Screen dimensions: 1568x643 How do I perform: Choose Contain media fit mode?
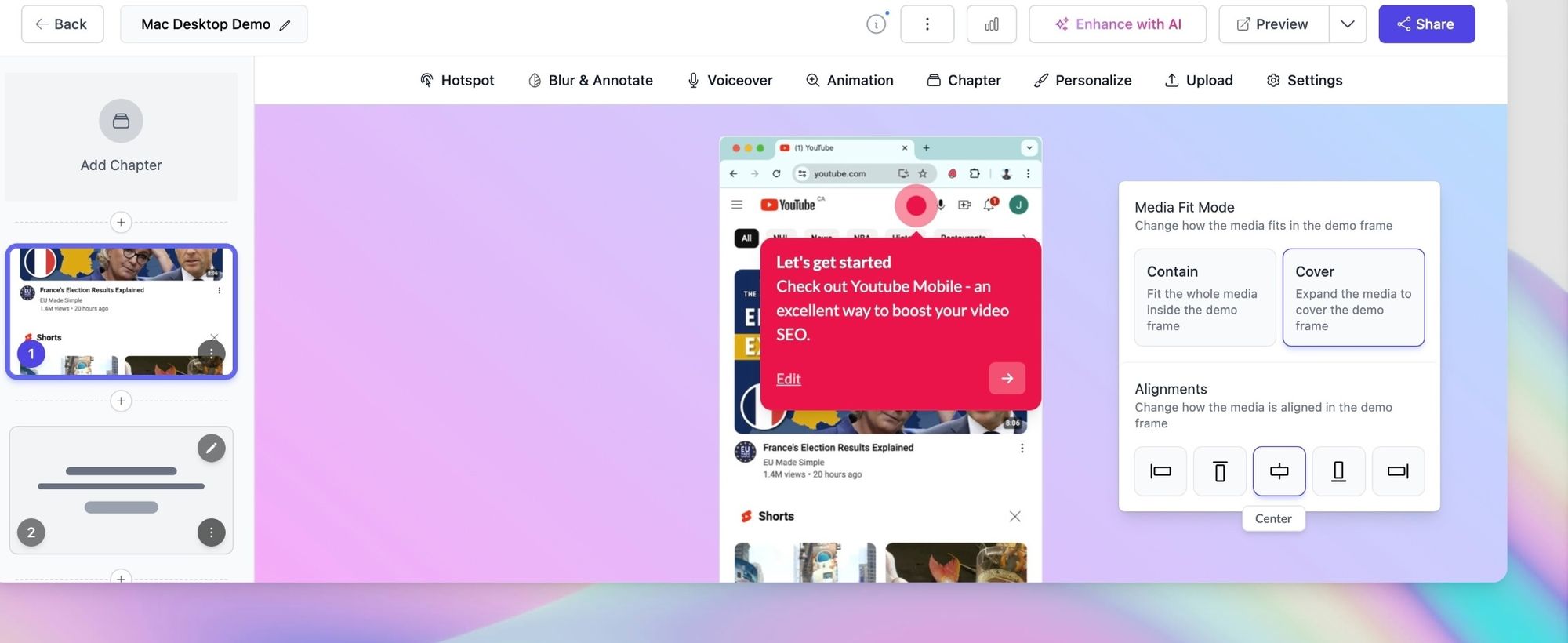point(1205,297)
